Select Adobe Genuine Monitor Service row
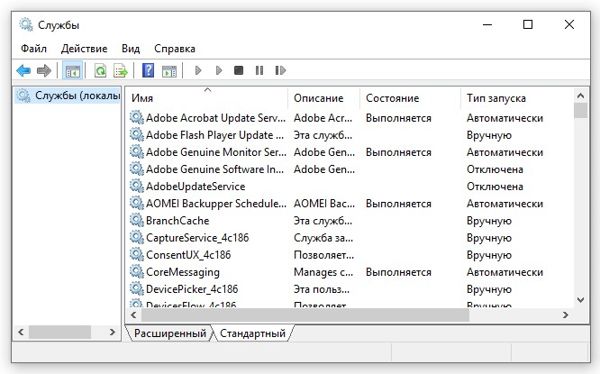The image size is (600, 374). click(x=351, y=152)
